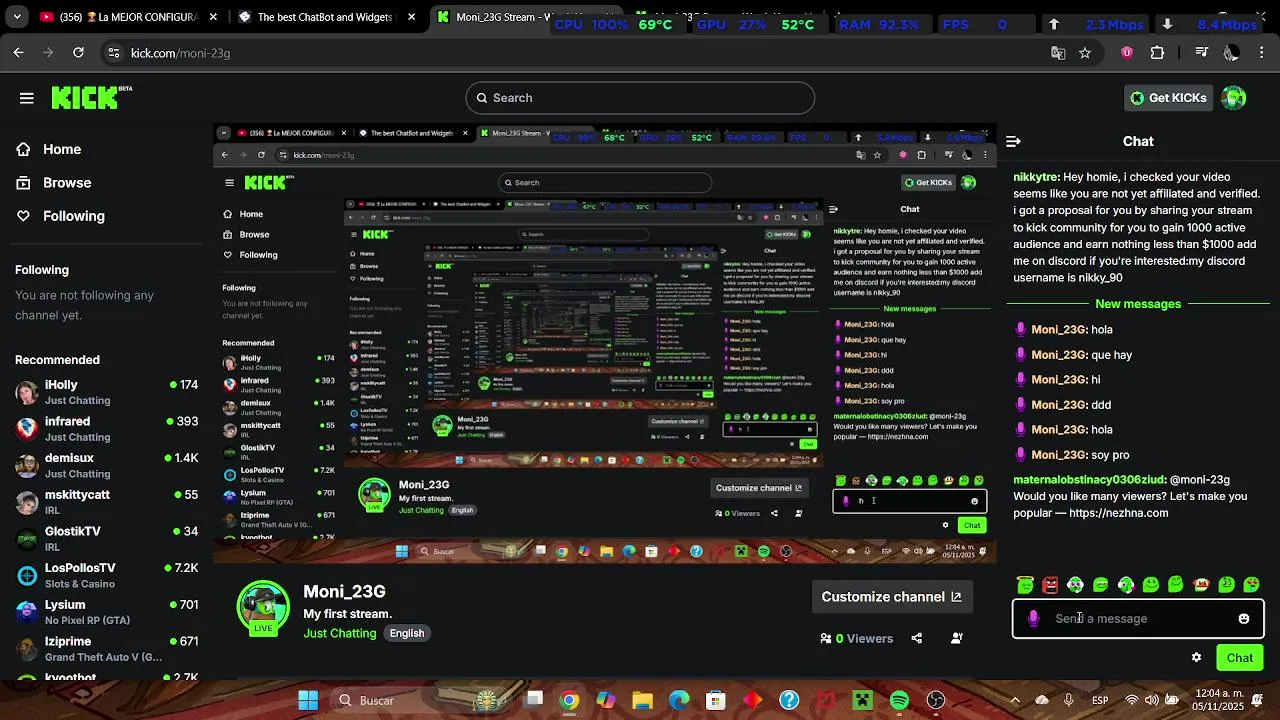
Task: Click the purple microphone badge in message box
Action: coord(1033,619)
